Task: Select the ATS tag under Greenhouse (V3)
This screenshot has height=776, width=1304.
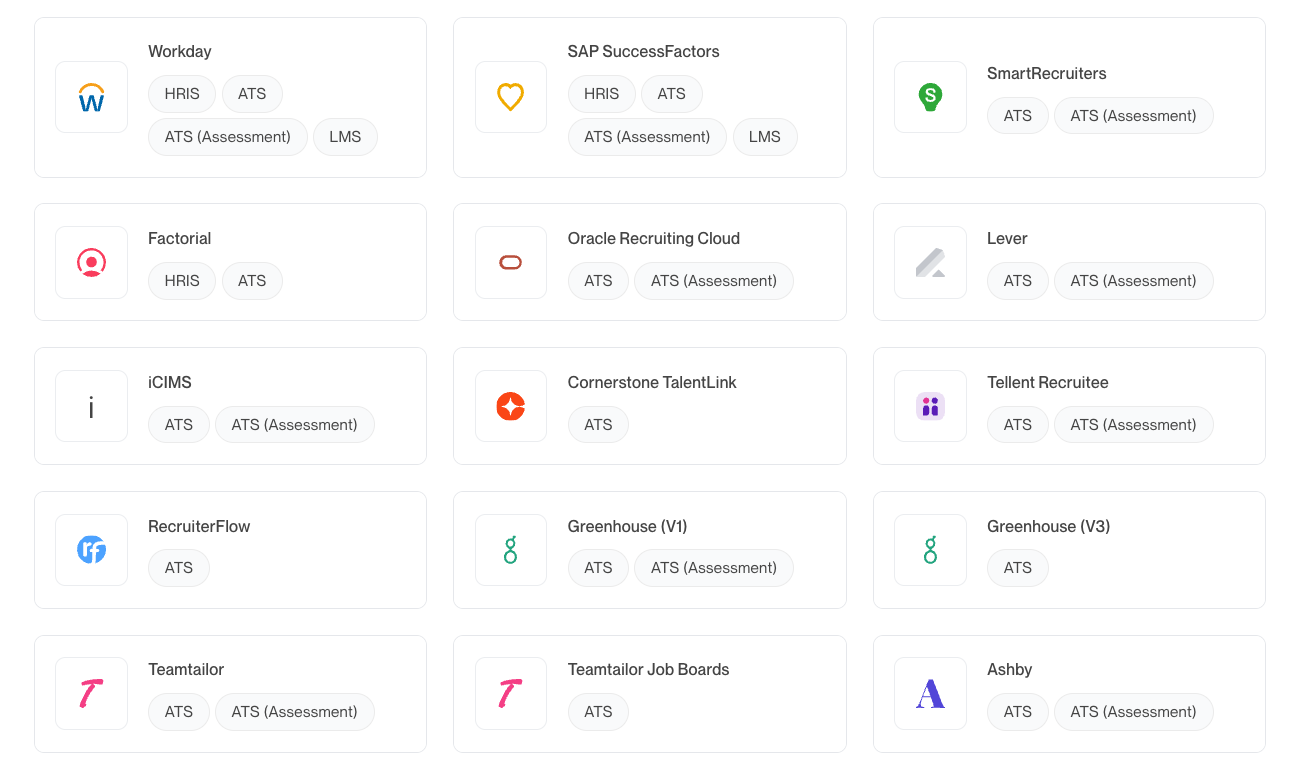Action: 1018,568
